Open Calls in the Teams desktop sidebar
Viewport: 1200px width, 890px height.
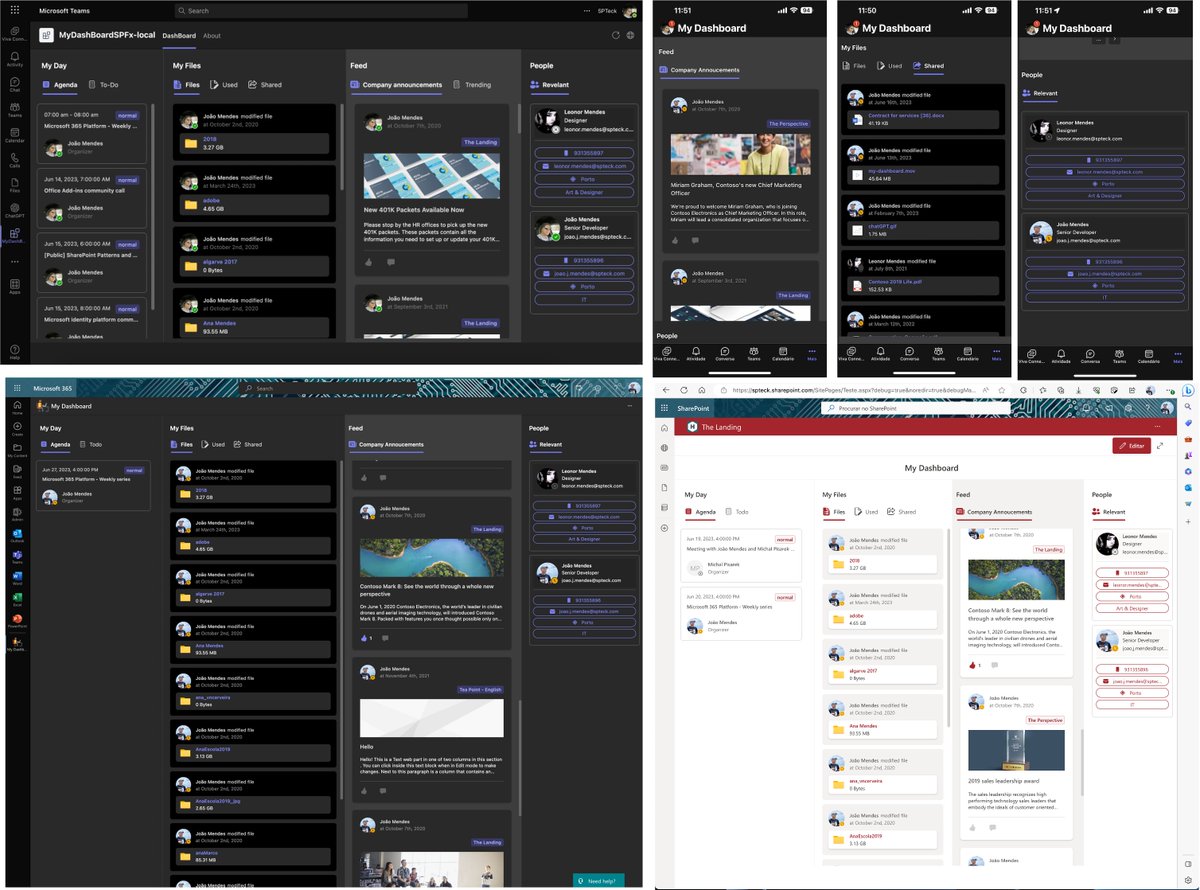coord(14,161)
